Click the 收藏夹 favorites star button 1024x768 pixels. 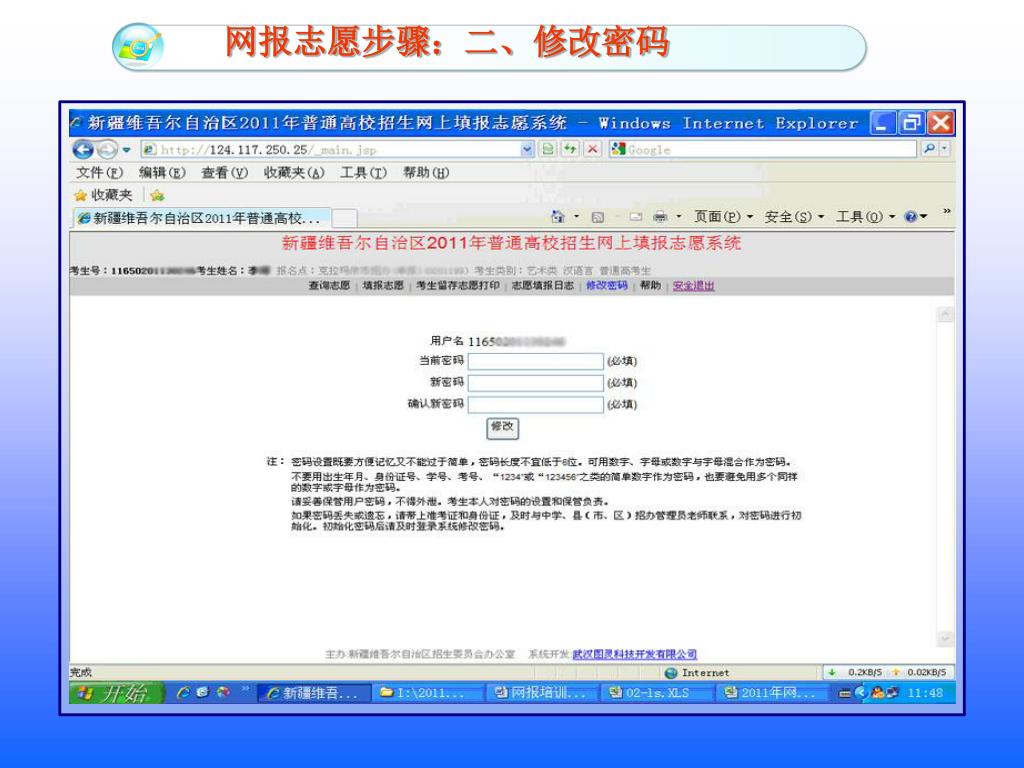[x=103, y=195]
